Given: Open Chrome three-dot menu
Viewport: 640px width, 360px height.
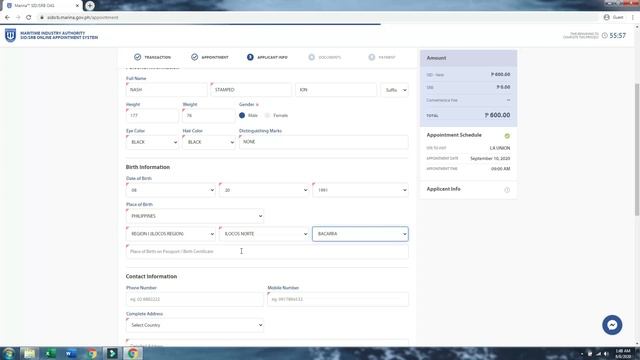Looking at the screenshot, I should 633,17.
